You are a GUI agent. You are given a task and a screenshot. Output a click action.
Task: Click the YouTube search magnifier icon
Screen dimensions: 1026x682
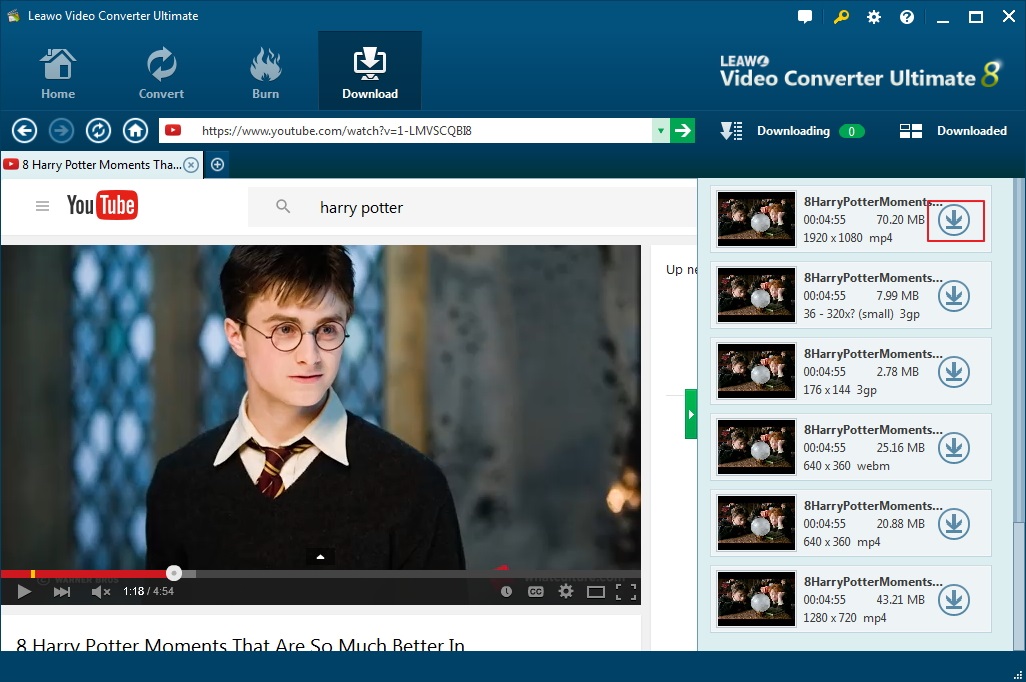point(283,207)
